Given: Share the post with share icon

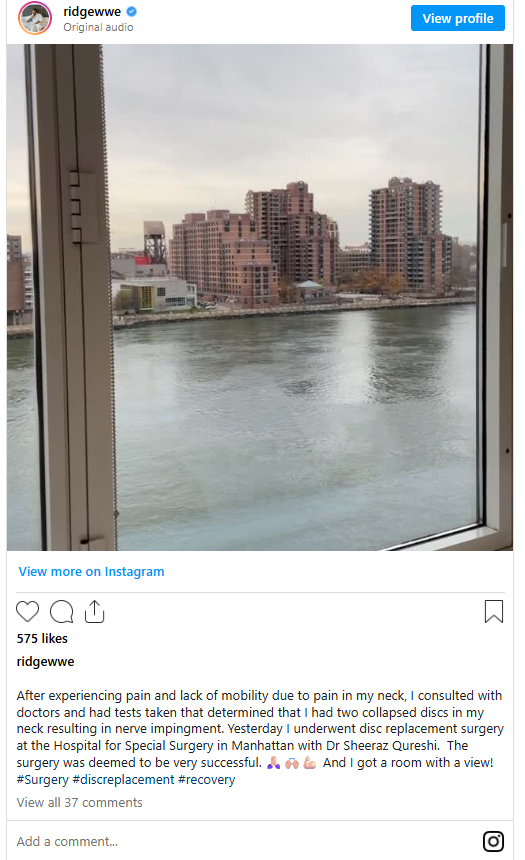Looking at the screenshot, I should tap(94, 612).
